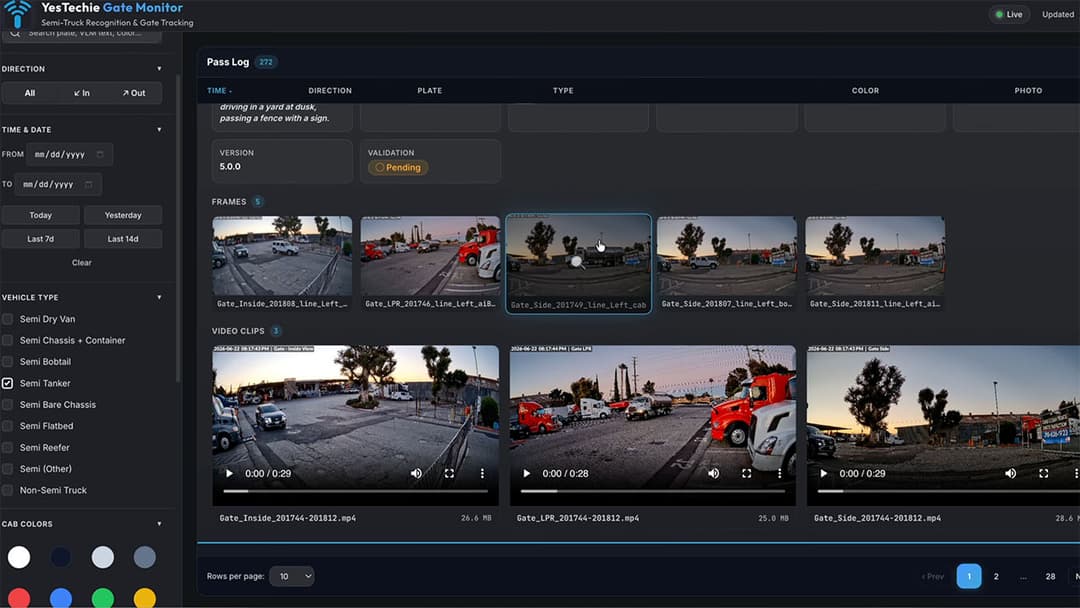Select current page 1 button
The width and height of the screenshot is (1080, 608).
pyautogui.click(x=969, y=576)
